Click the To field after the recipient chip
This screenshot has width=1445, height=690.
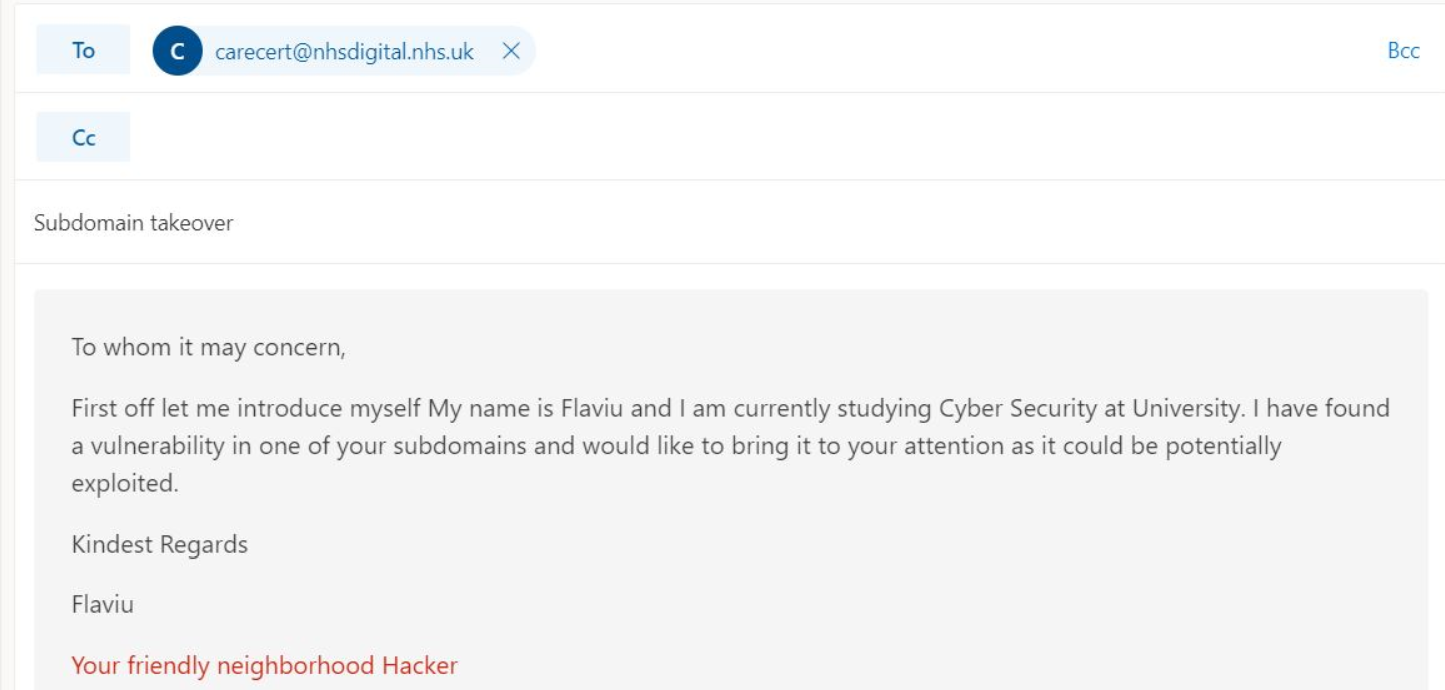950,51
